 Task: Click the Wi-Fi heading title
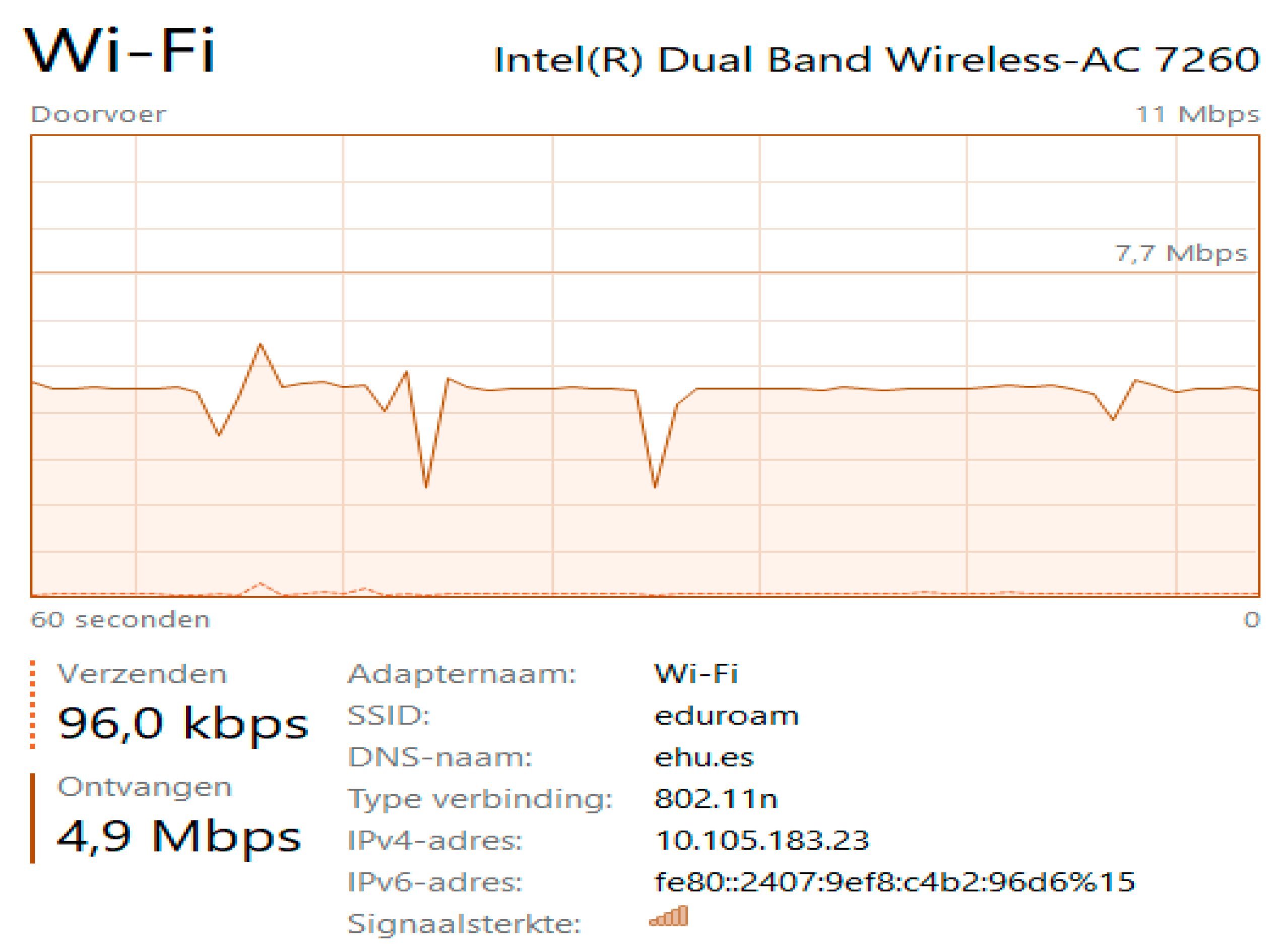tap(119, 52)
